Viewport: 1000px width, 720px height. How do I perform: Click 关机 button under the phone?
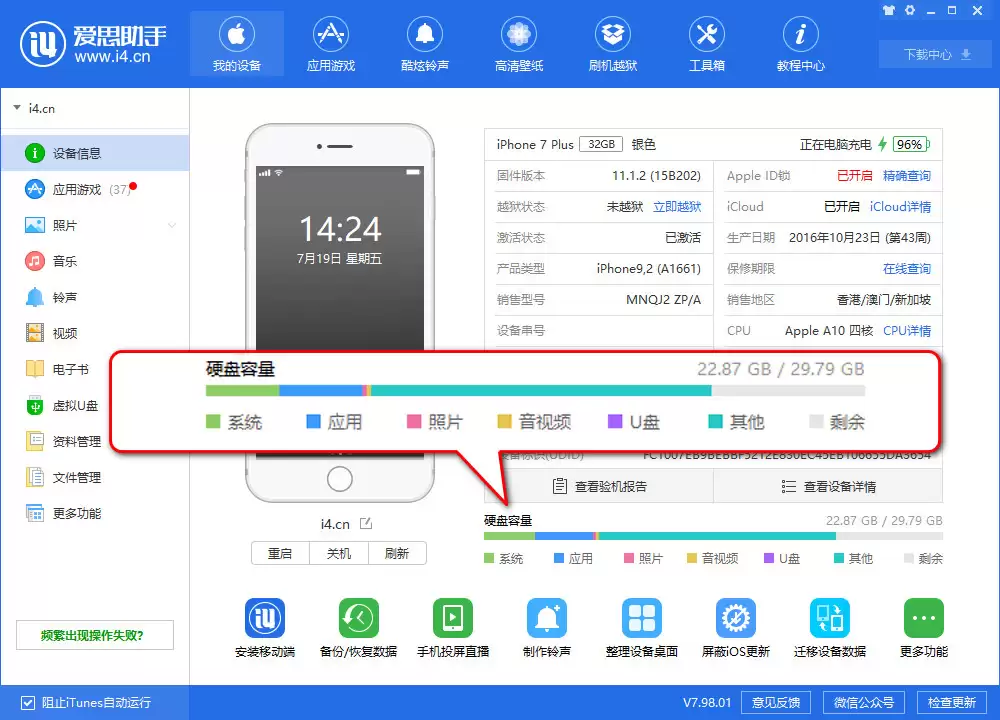pos(339,554)
